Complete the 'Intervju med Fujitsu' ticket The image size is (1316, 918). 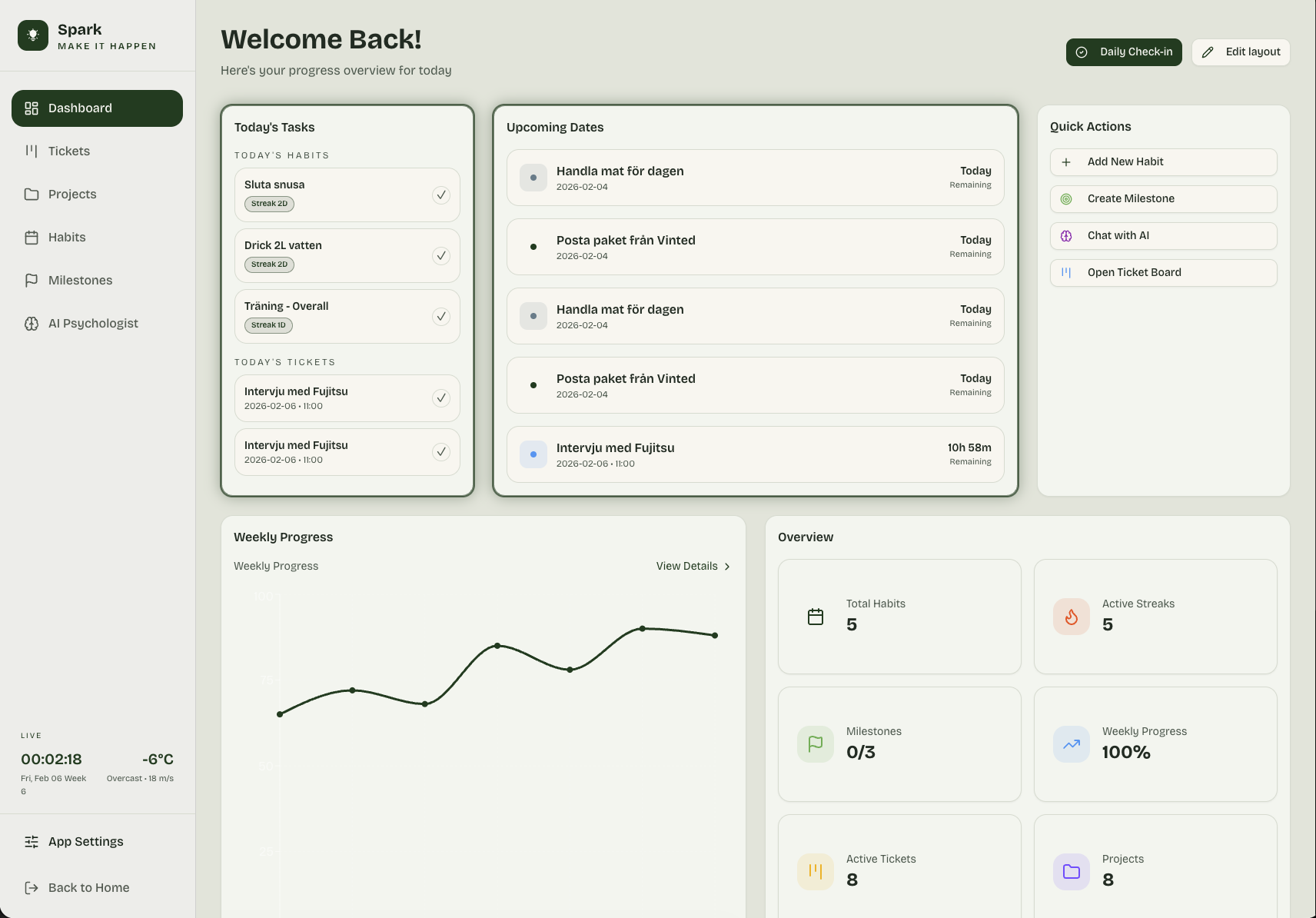pos(441,397)
